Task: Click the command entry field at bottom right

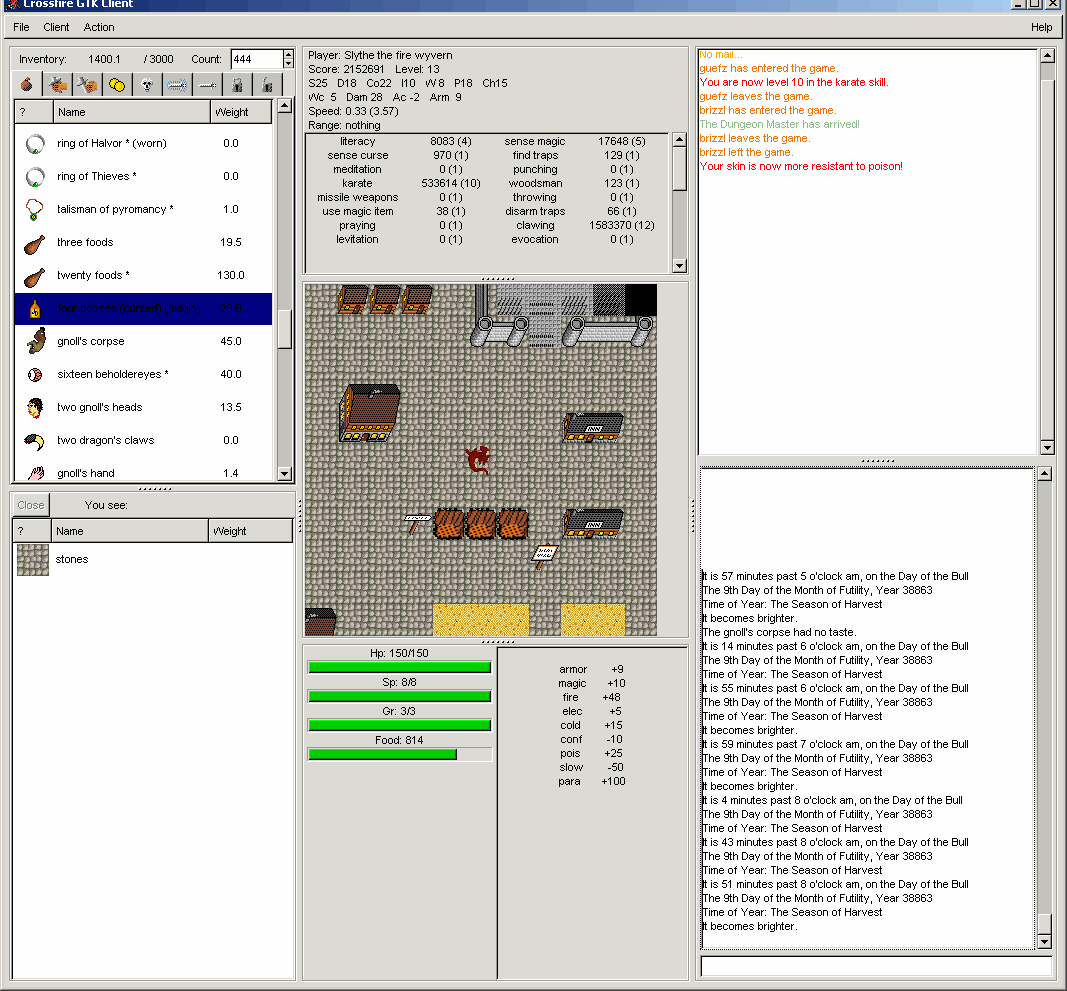Action: click(x=876, y=966)
